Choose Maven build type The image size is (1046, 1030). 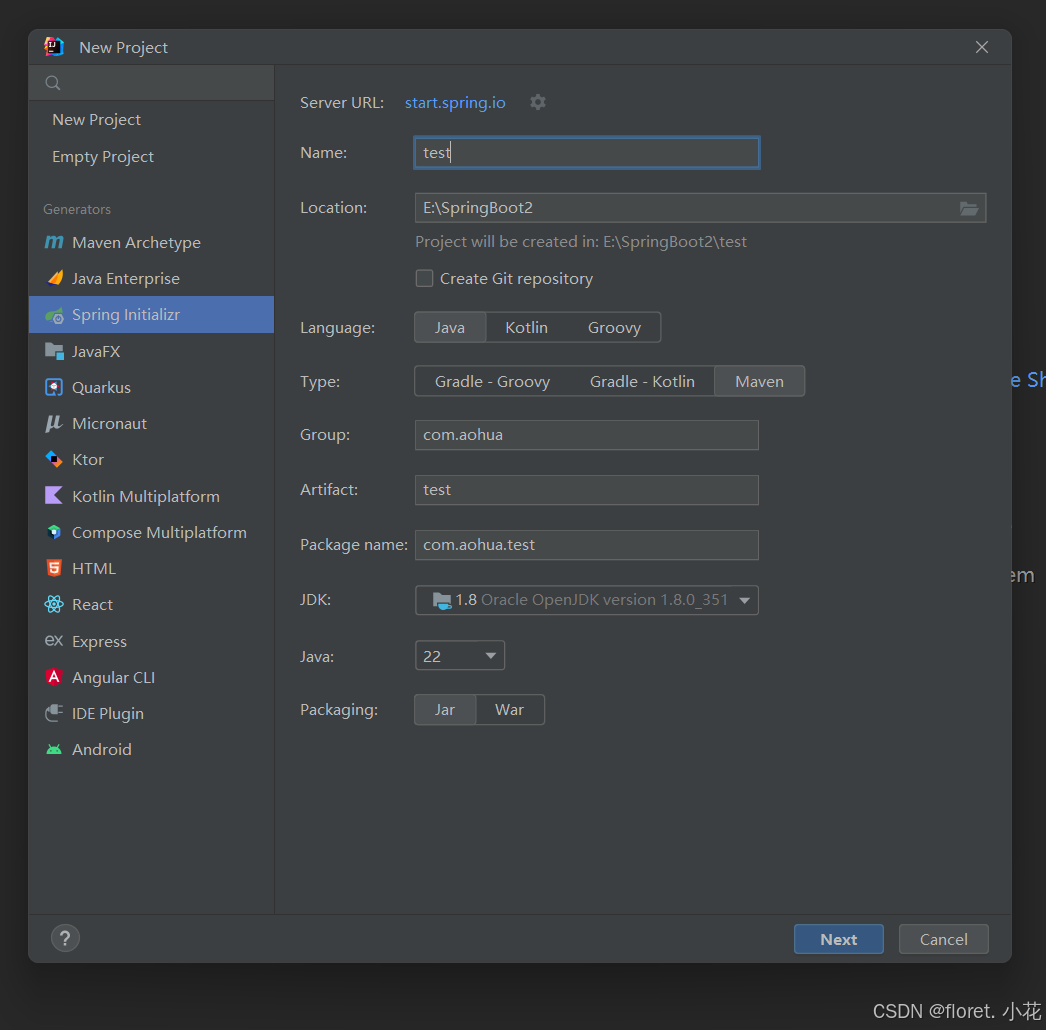[x=759, y=382]
